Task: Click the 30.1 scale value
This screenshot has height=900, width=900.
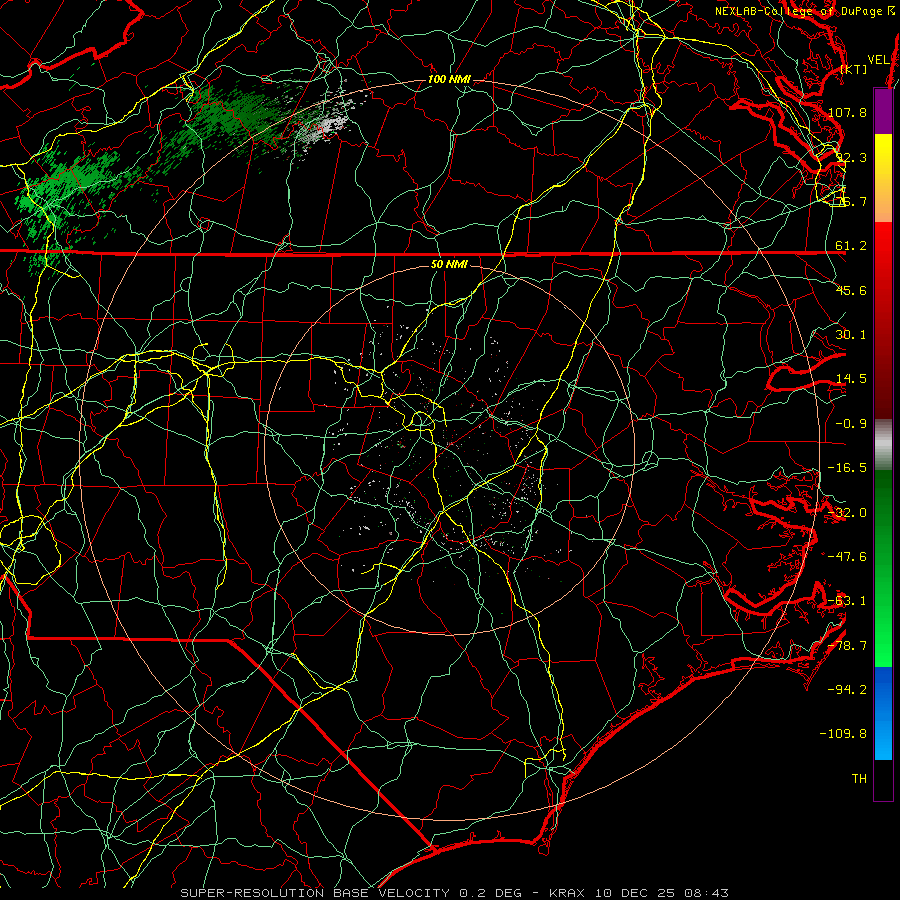Action: (851, 335)
